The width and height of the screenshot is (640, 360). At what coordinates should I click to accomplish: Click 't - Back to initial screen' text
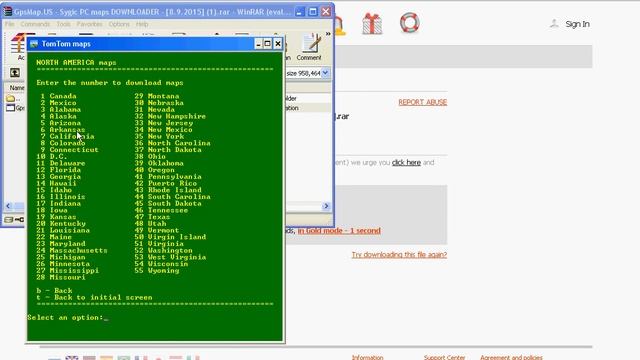pyautogui.click(x=94, y=298)
